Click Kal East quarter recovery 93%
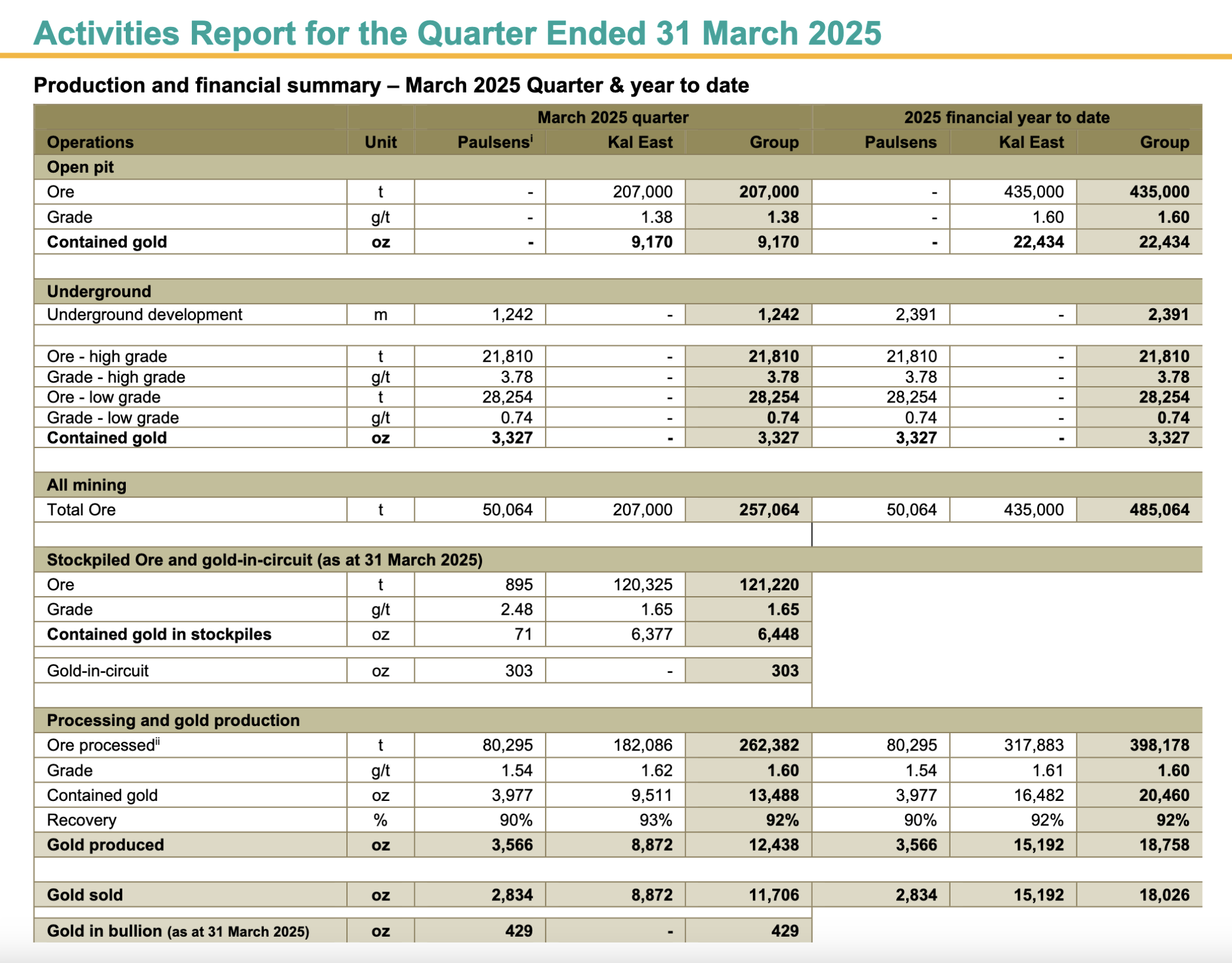 (x=656, y=820)
